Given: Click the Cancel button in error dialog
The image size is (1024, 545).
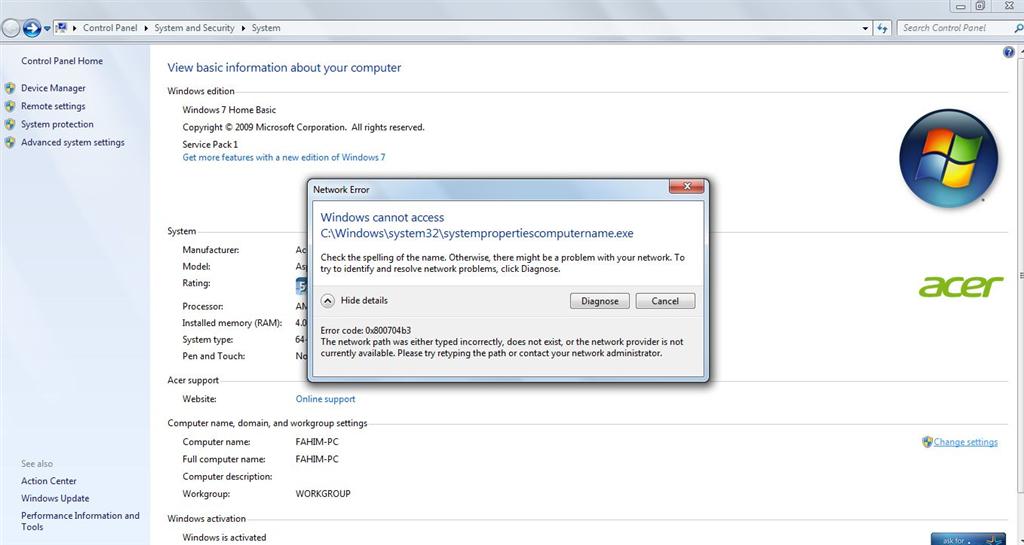Looking at the screenshot, I should (x=665, y=301).
